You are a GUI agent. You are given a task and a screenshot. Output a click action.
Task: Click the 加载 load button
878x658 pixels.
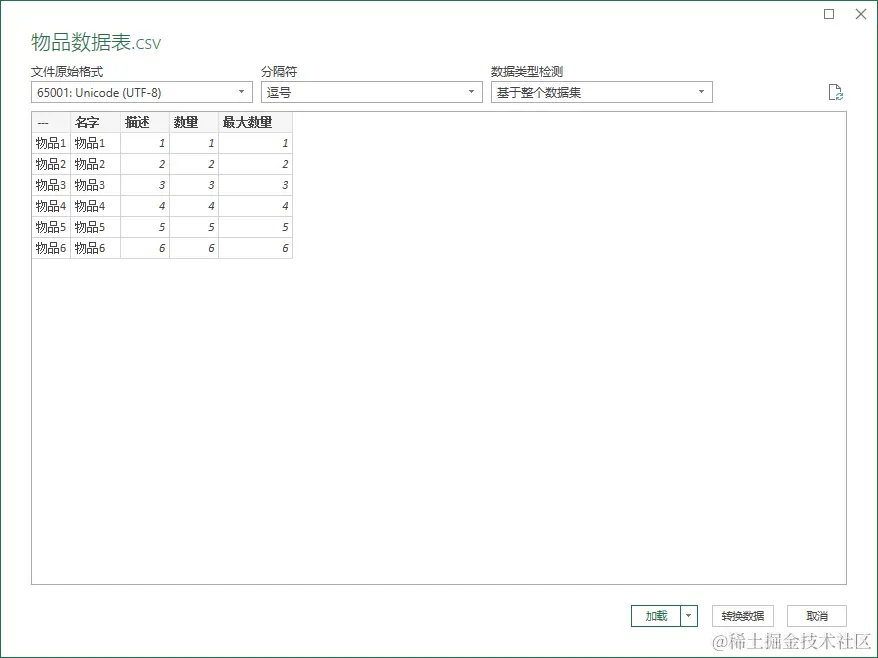tap(658, 616)
